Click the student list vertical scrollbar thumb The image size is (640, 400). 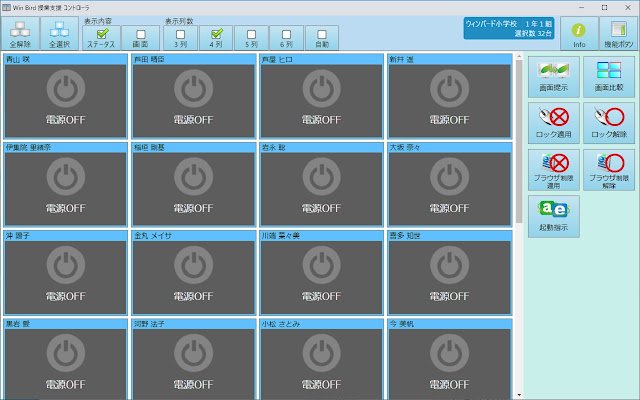(x=519, y=141)
